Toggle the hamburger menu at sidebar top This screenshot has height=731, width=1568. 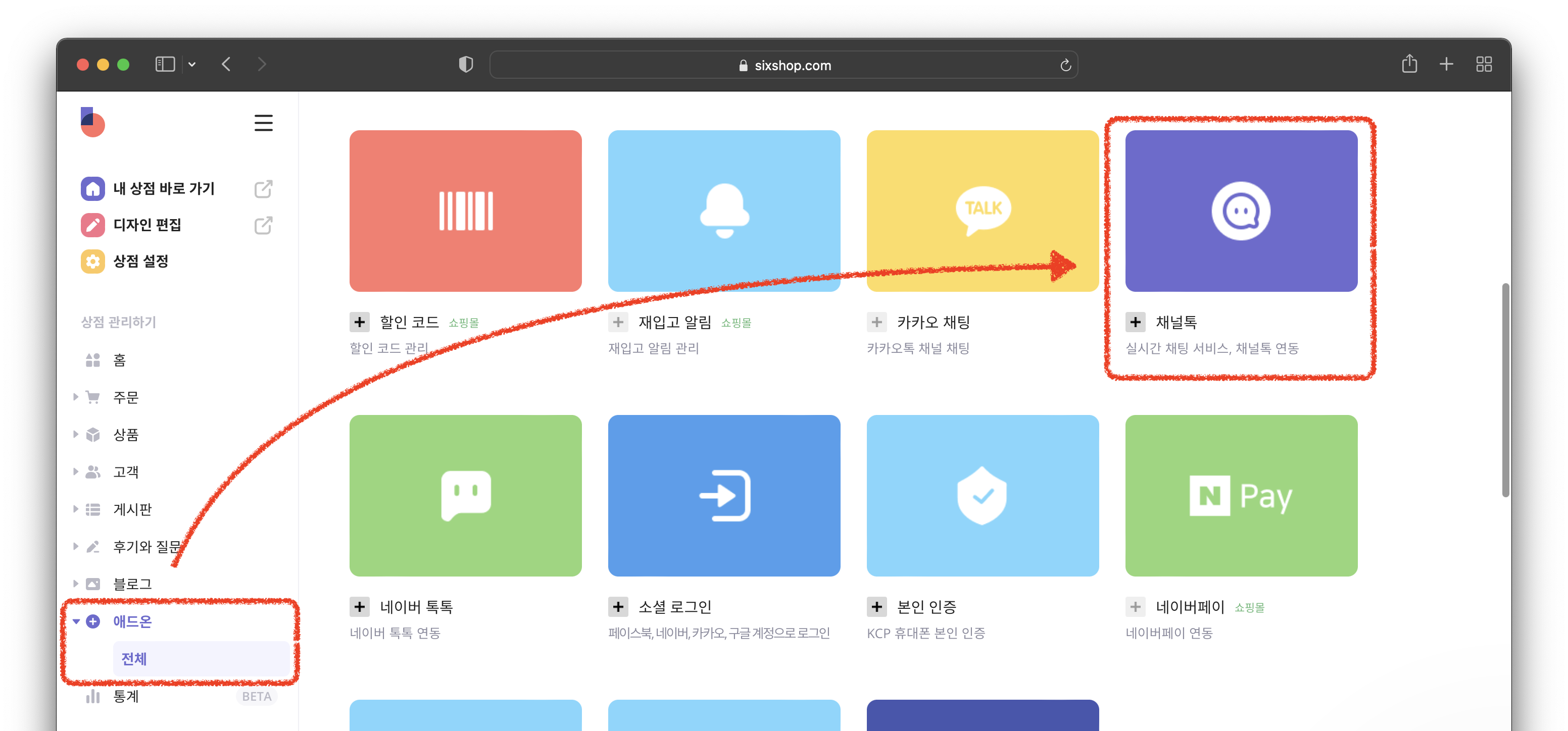[x=263, y=123]
